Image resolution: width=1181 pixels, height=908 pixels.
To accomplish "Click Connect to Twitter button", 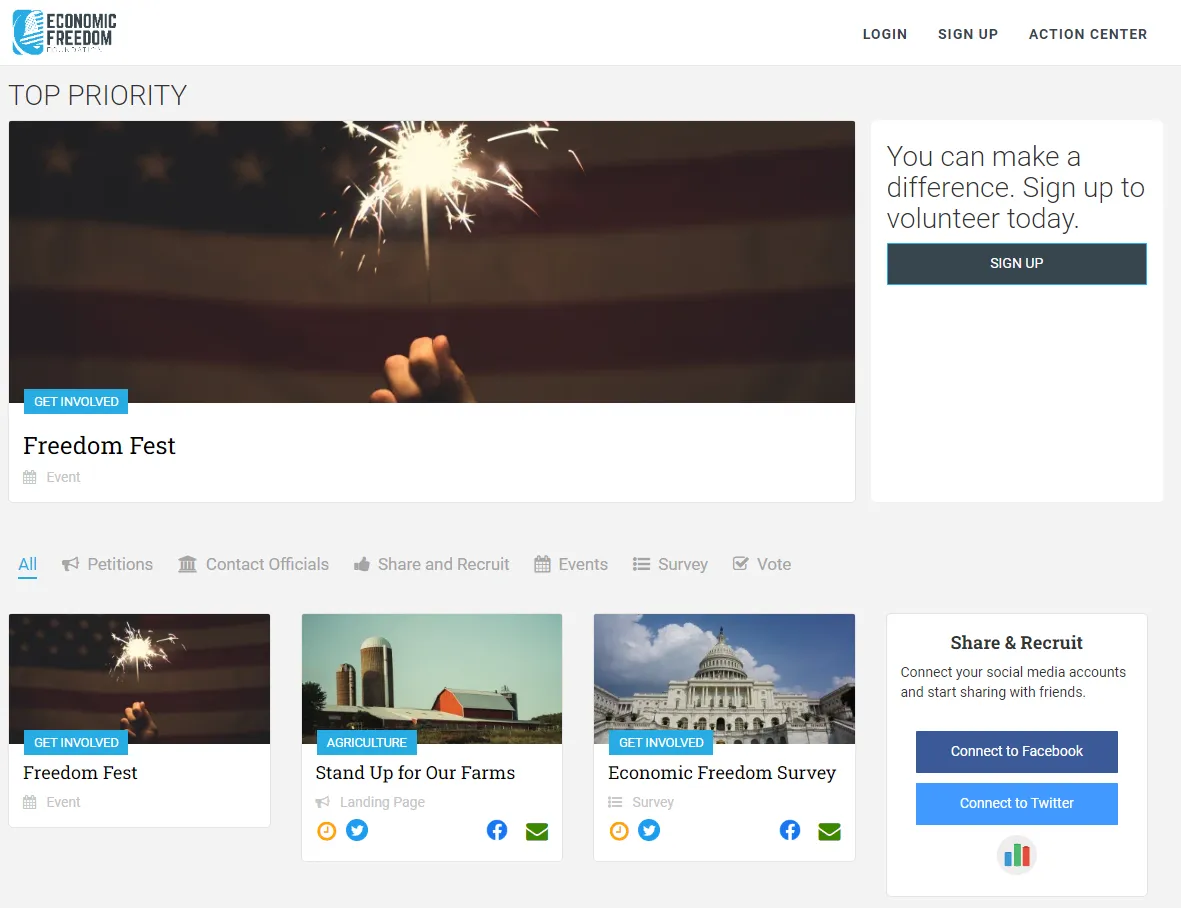I will coord(1017,803).
